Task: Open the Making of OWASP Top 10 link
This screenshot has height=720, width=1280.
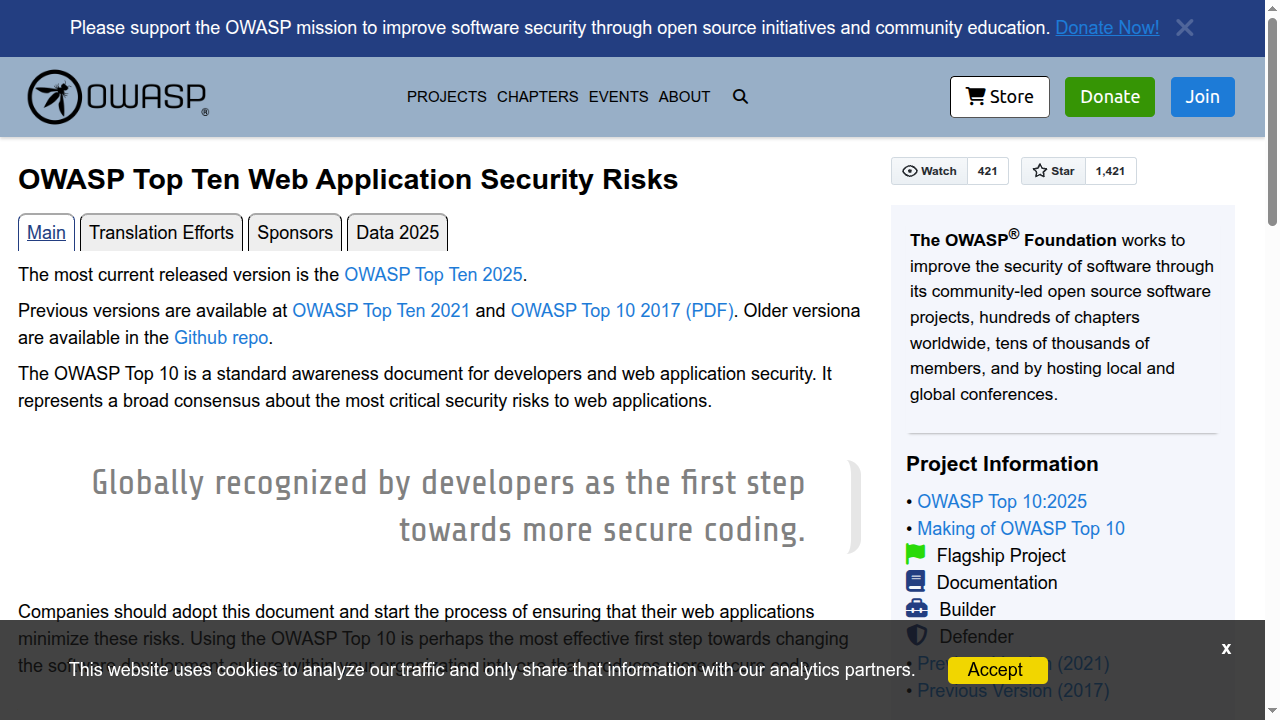Action: tap(1021, 528)
